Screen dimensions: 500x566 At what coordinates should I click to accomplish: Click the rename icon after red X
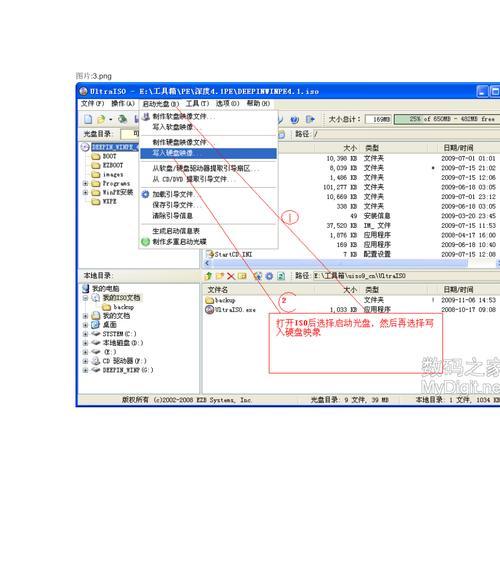pyautogui.click(x=242, y=276)
